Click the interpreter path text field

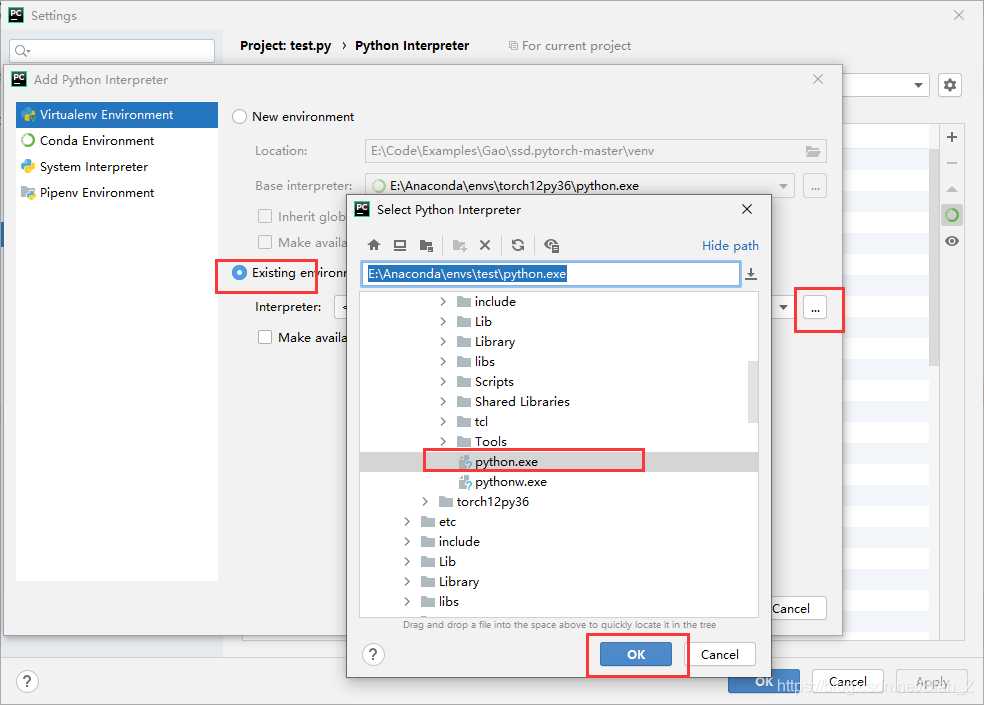pos(550,274)
